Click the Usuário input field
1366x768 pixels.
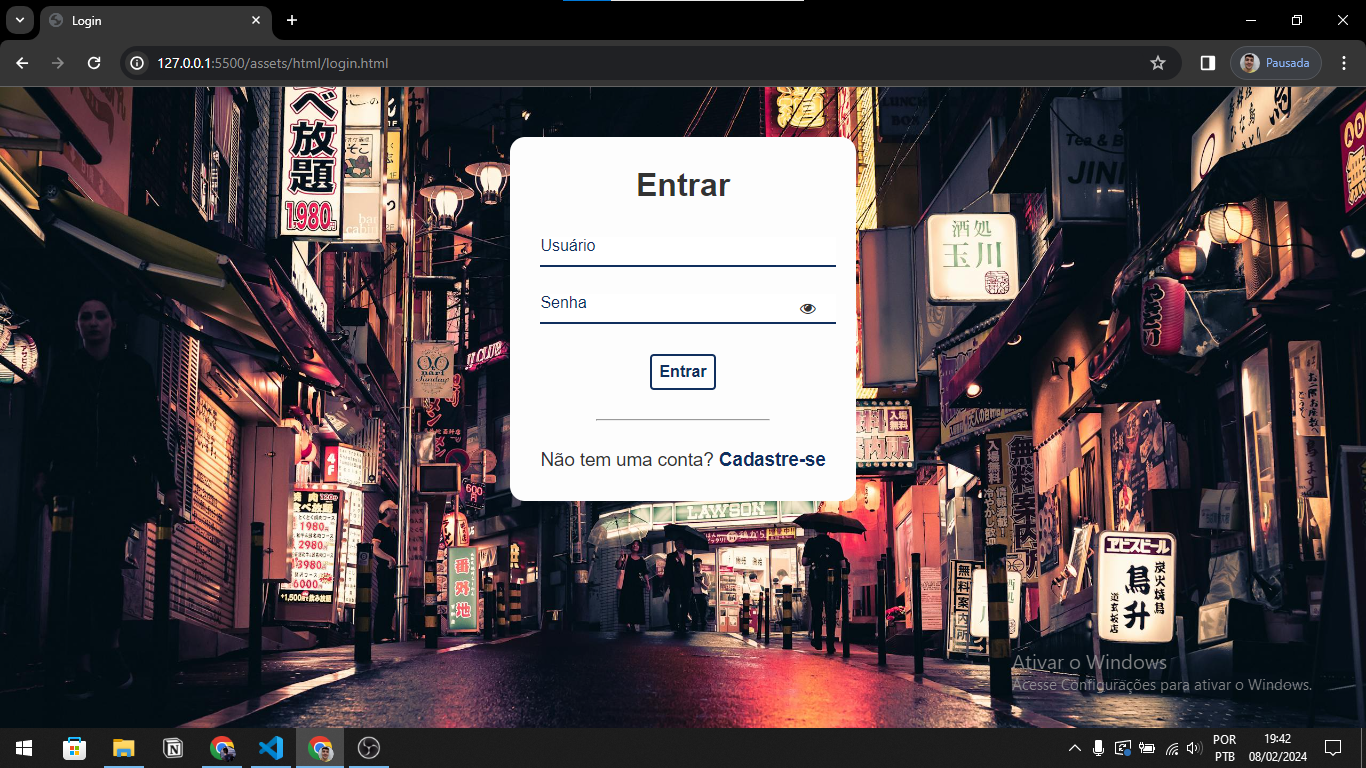[686, 247]
